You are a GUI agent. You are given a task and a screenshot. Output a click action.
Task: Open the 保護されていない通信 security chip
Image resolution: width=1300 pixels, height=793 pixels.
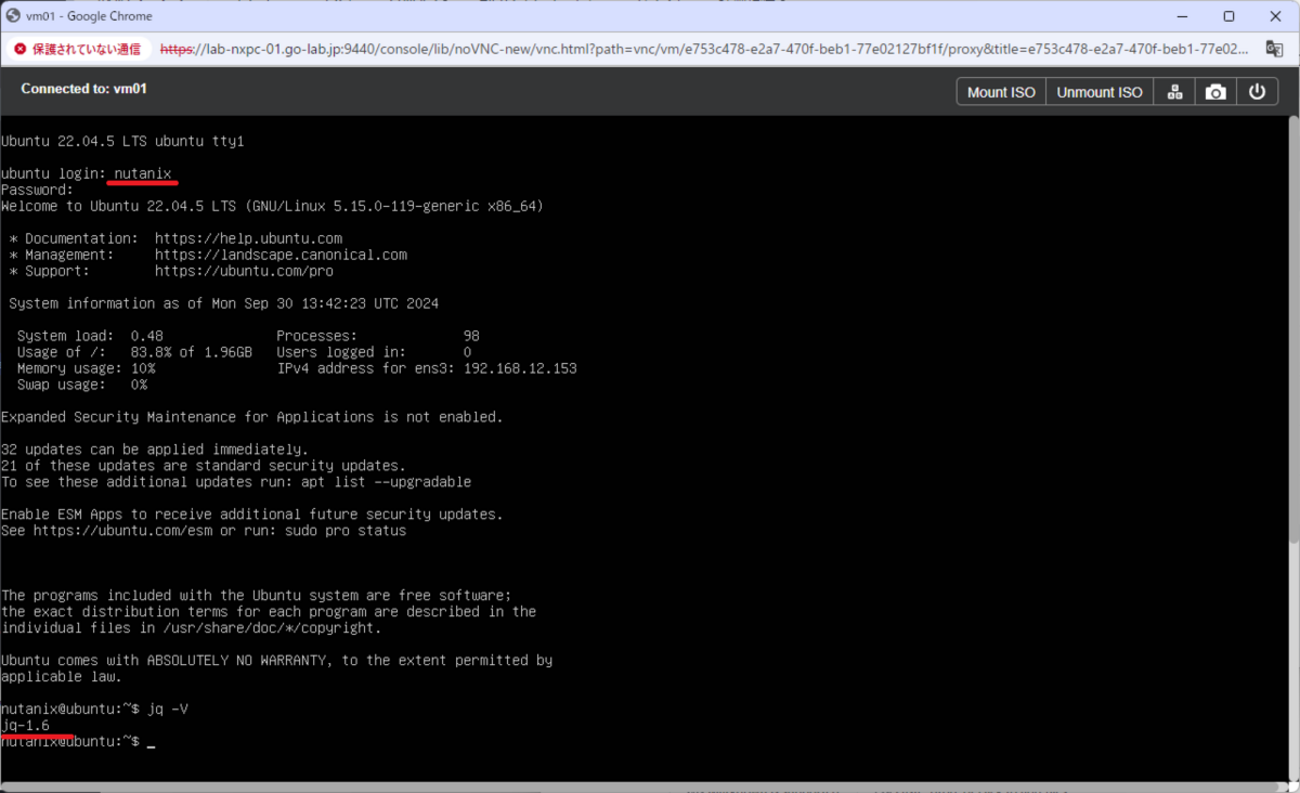pyautogui.click(x=77, y=49)
